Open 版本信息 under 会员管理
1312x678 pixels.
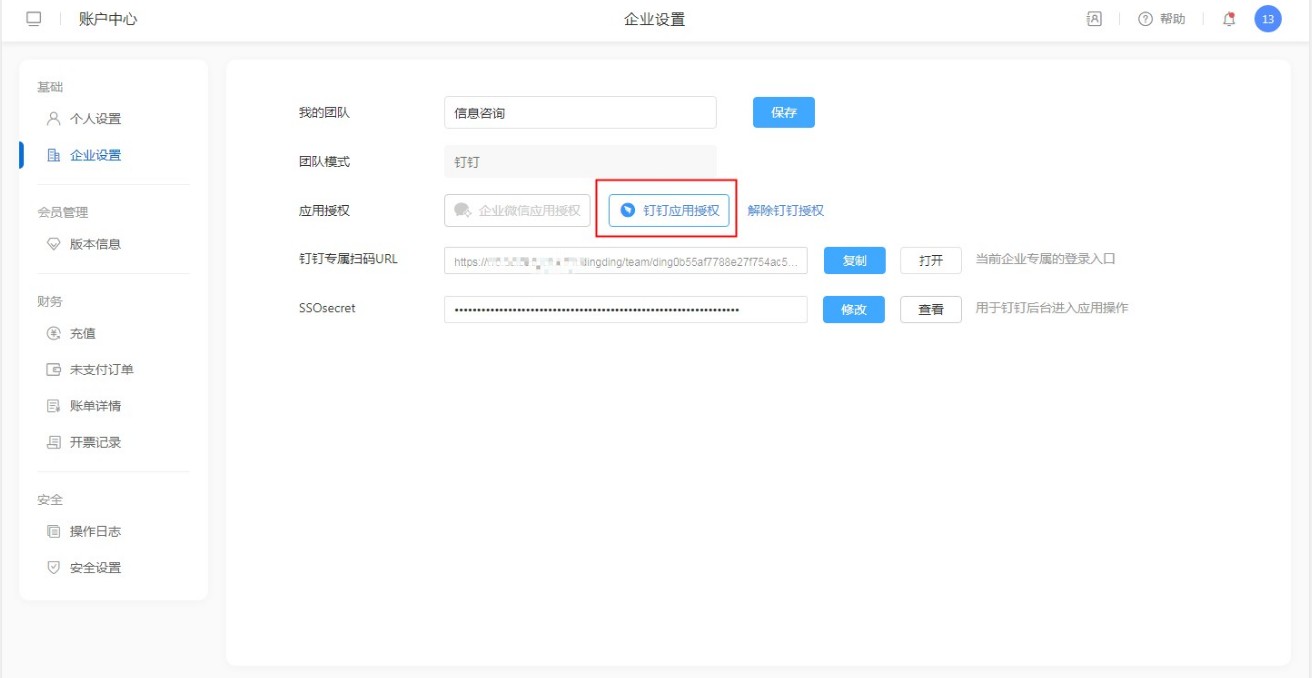pyautogui.click(x=94, y=244)
